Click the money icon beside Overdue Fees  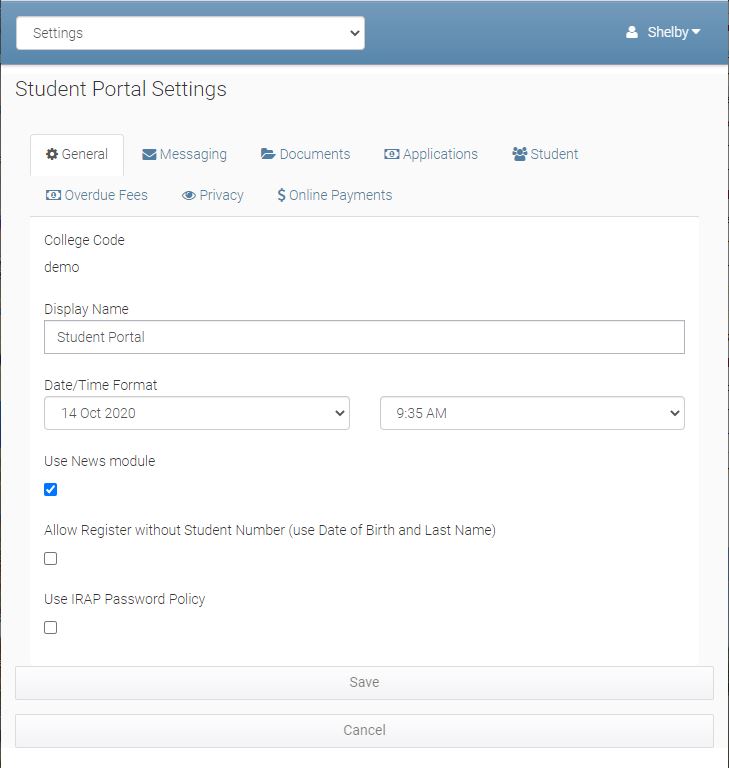(x=53, y=195)
